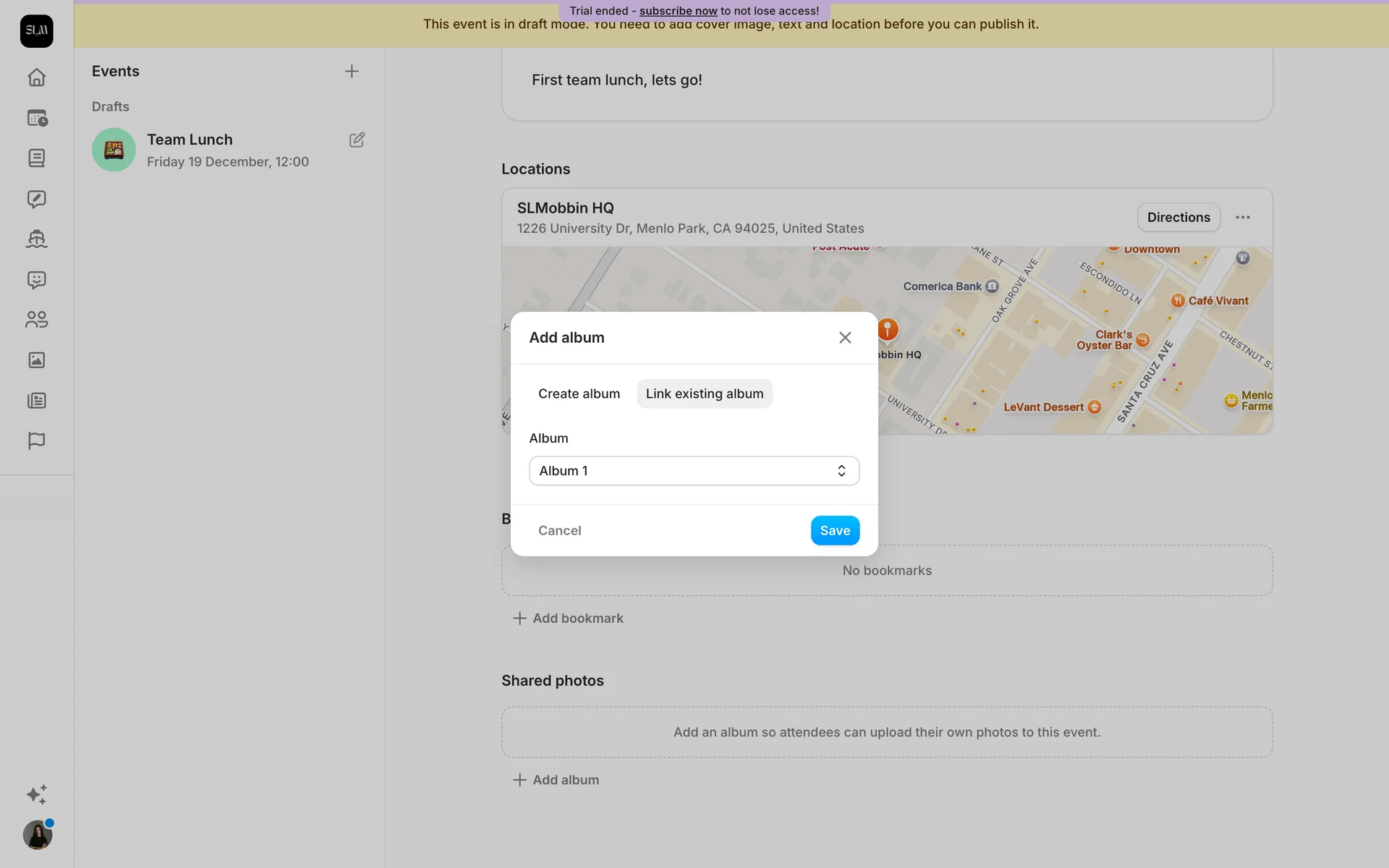Save the linked album
Viewport: 1389px width, 868px height.
(x=834, y=530)
